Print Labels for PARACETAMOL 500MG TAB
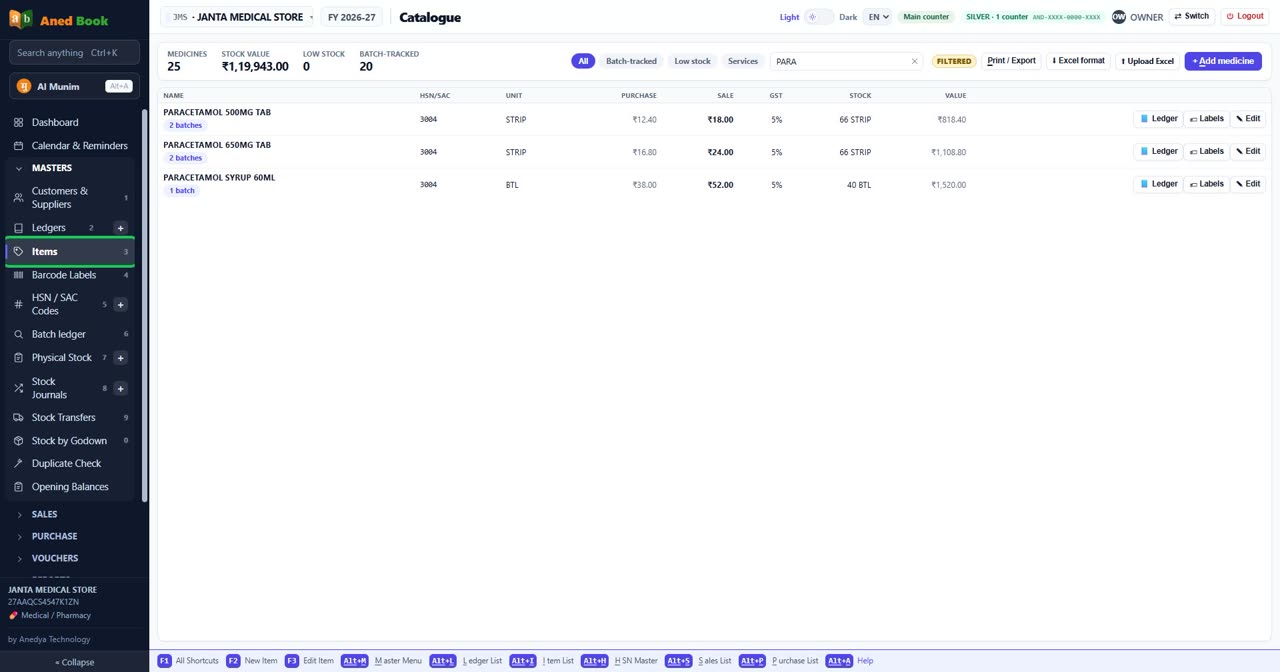Viewport: 1280px width, 672px height. pyautogui.click(x=1207, y=119)
